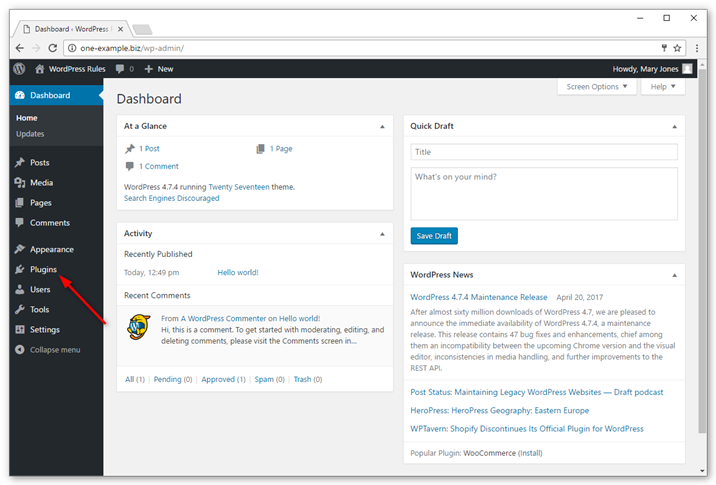The image size is (716, 485).
Task: Click the site info icon in address bar
Action: tap(72, 48)
